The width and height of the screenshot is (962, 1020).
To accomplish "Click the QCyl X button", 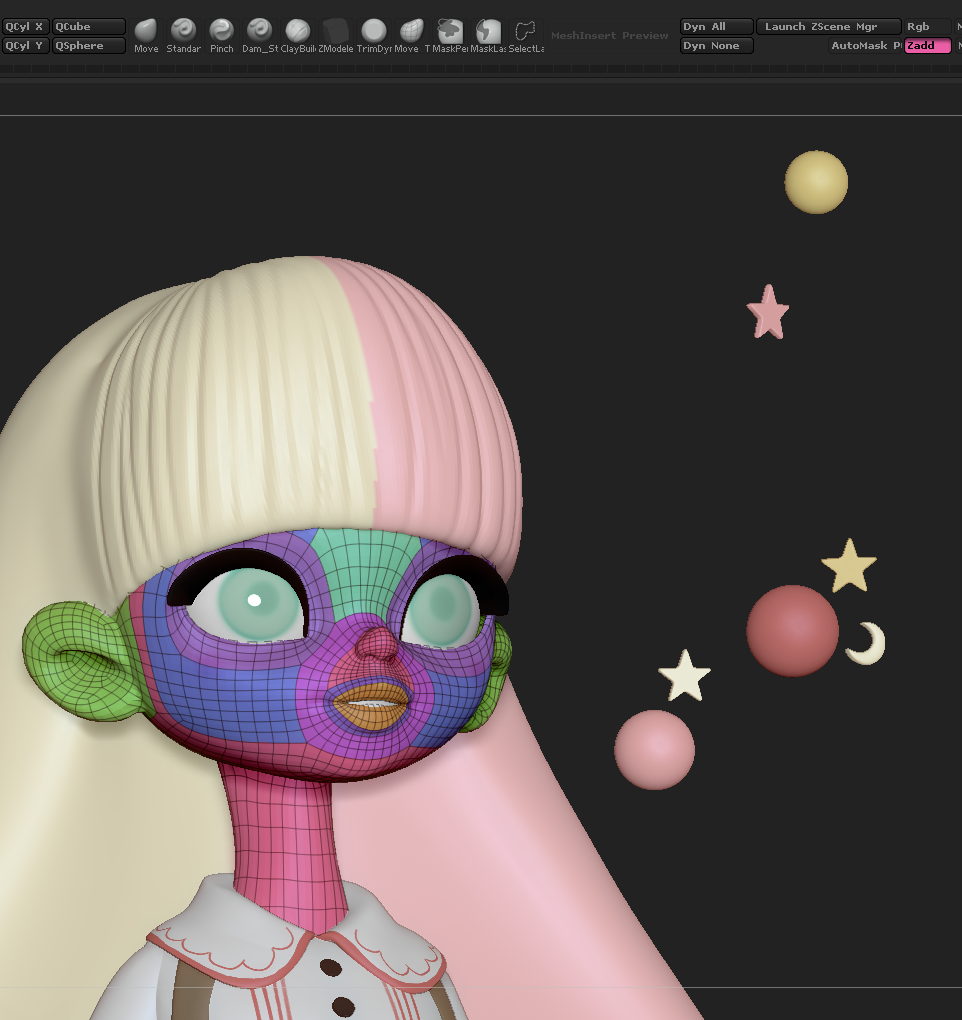I will coord(25,27).
